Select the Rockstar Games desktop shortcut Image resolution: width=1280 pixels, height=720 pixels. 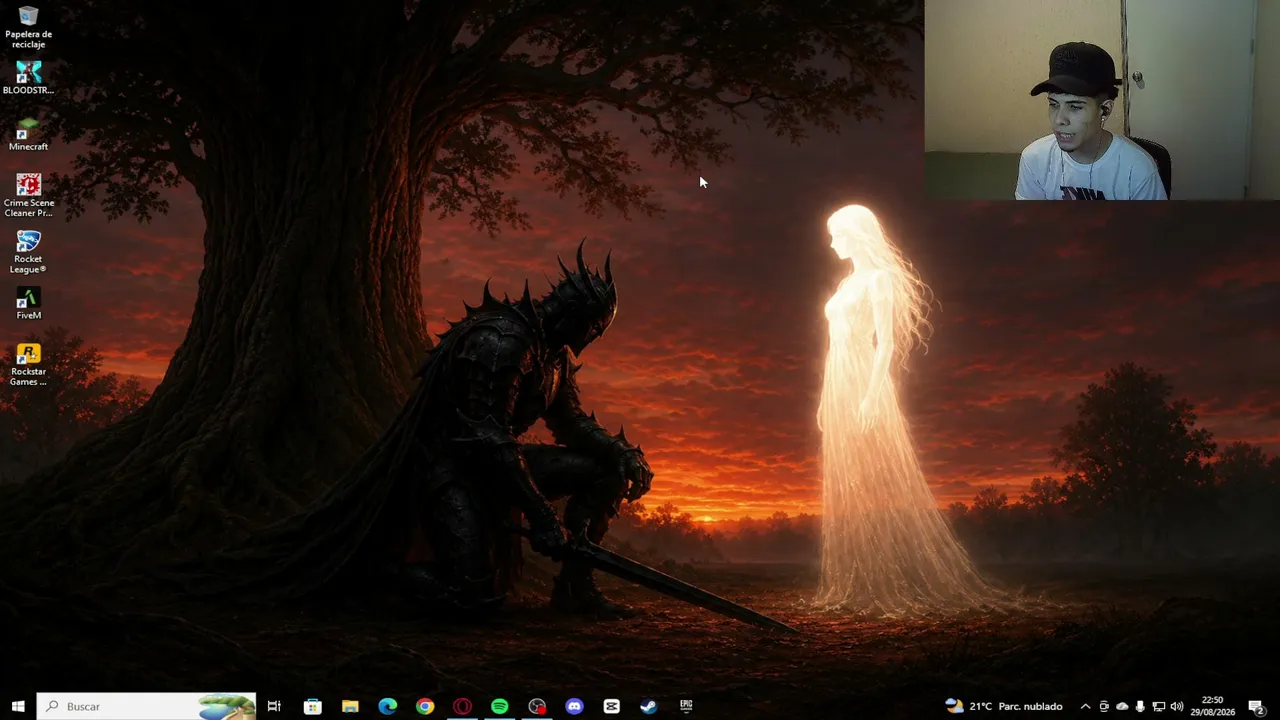click(x=28, y=365)
